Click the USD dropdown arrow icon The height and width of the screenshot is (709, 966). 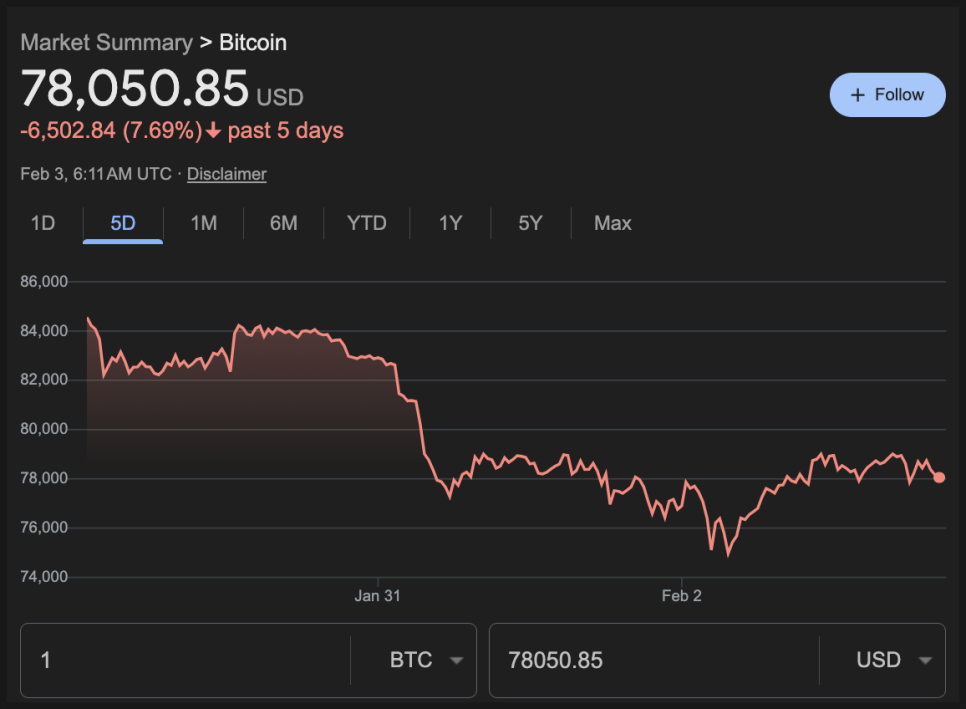925,661
